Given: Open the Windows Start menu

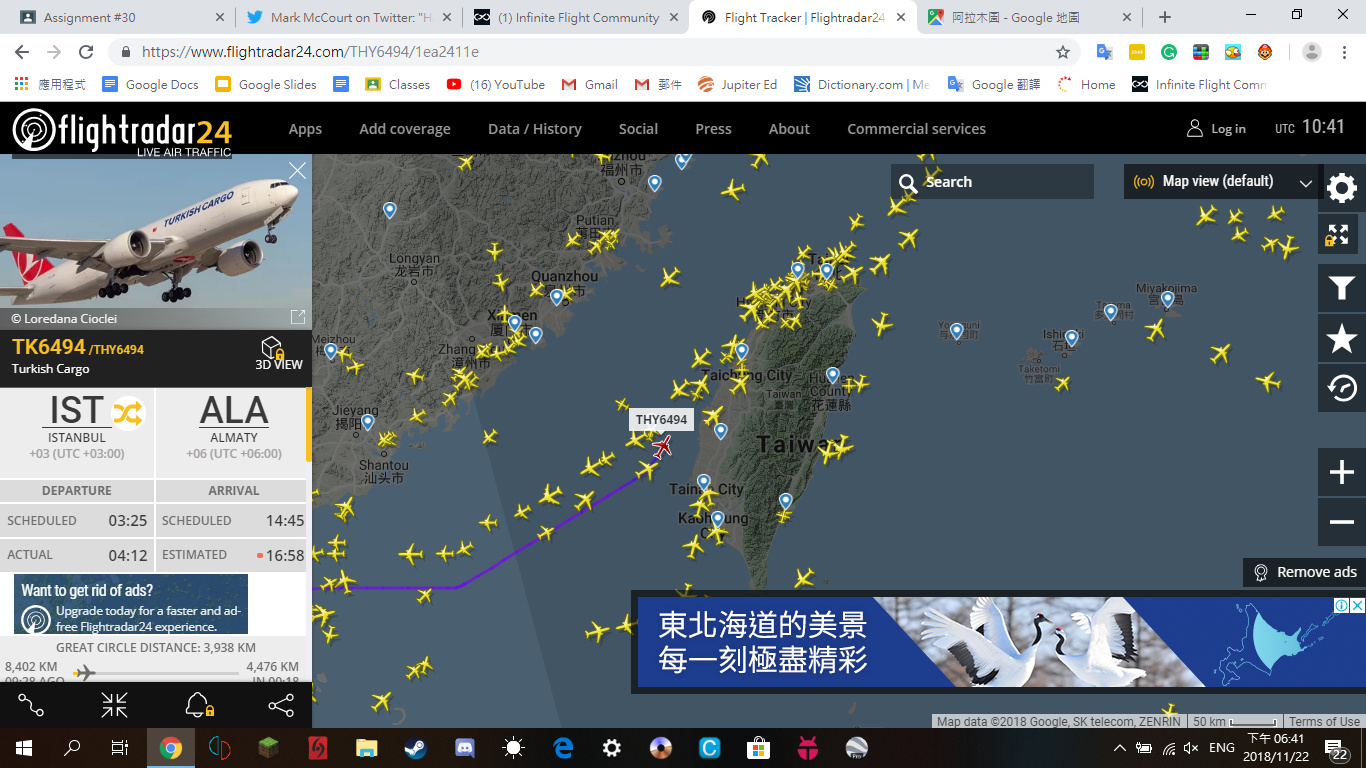Looking at the screenshot, I should [23, 747].
